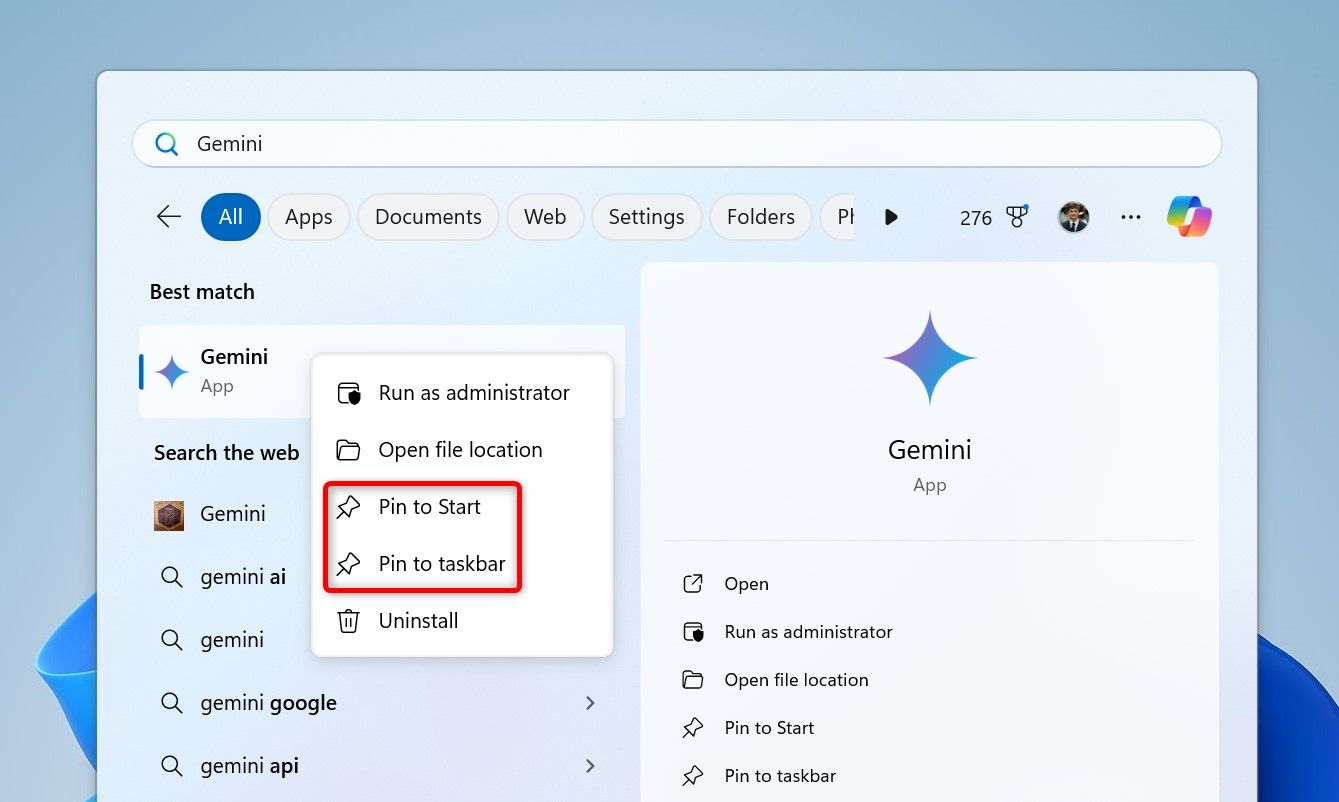1339x802 pixels.
Task: Switch to the Documents filter tab
Action: click(428, 216)
